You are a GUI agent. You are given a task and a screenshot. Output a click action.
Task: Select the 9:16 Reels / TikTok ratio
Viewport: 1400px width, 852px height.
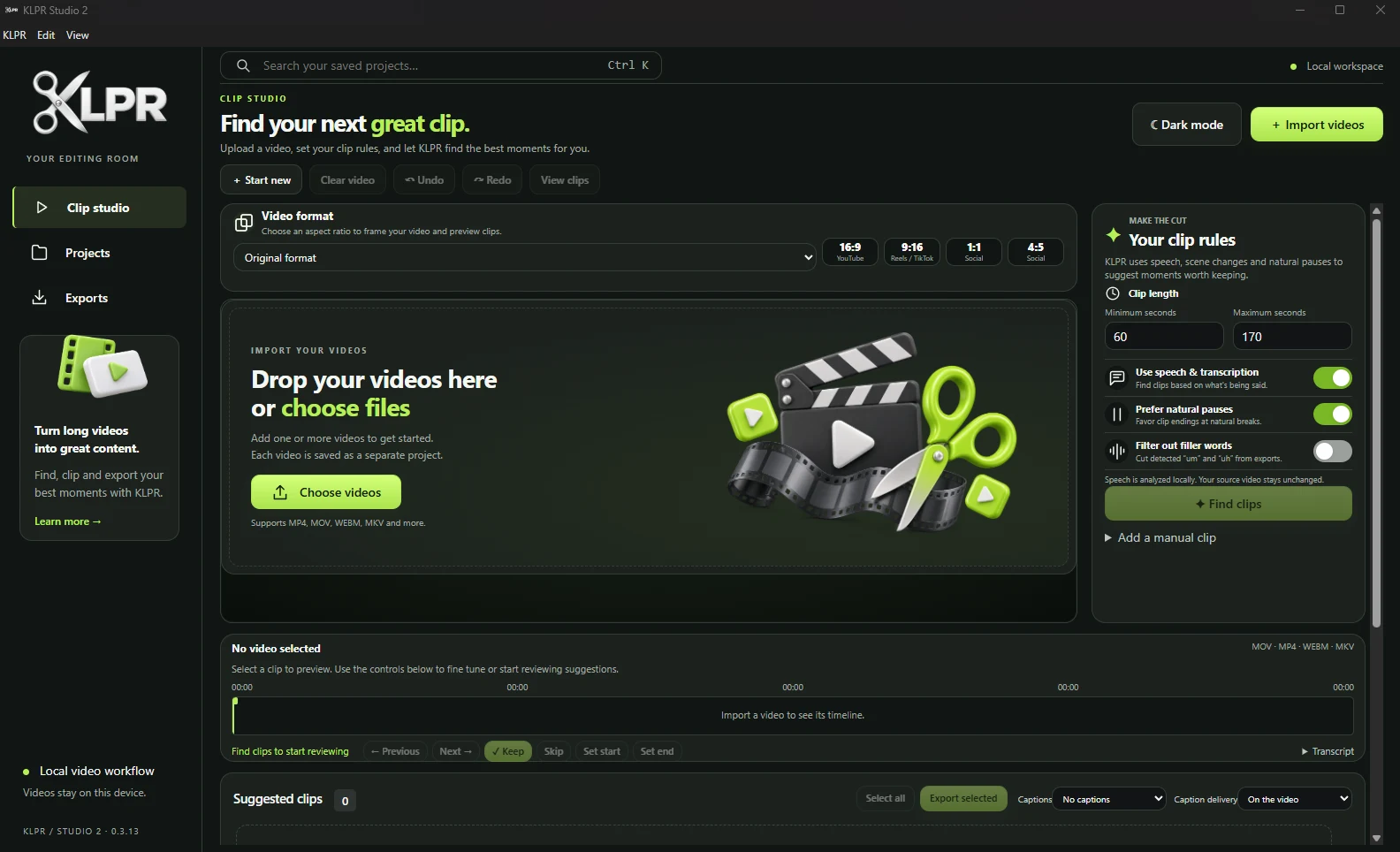pos(912,252)
